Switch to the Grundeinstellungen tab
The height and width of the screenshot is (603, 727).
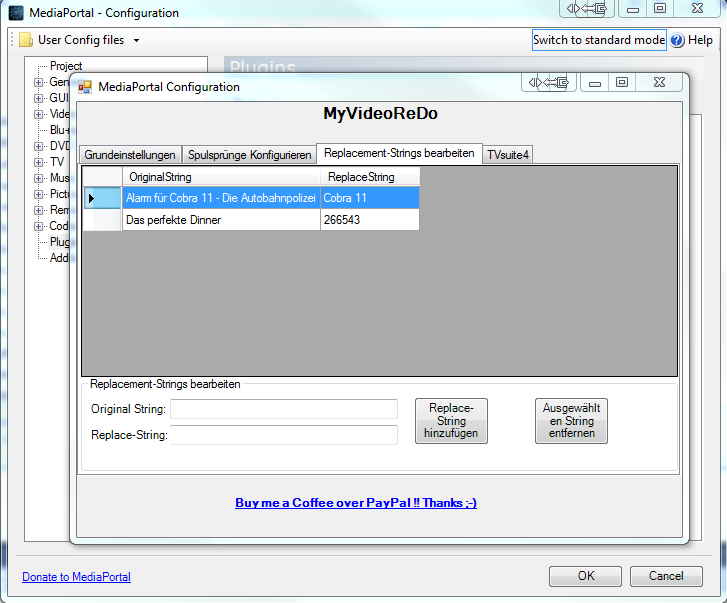point(130,155)
